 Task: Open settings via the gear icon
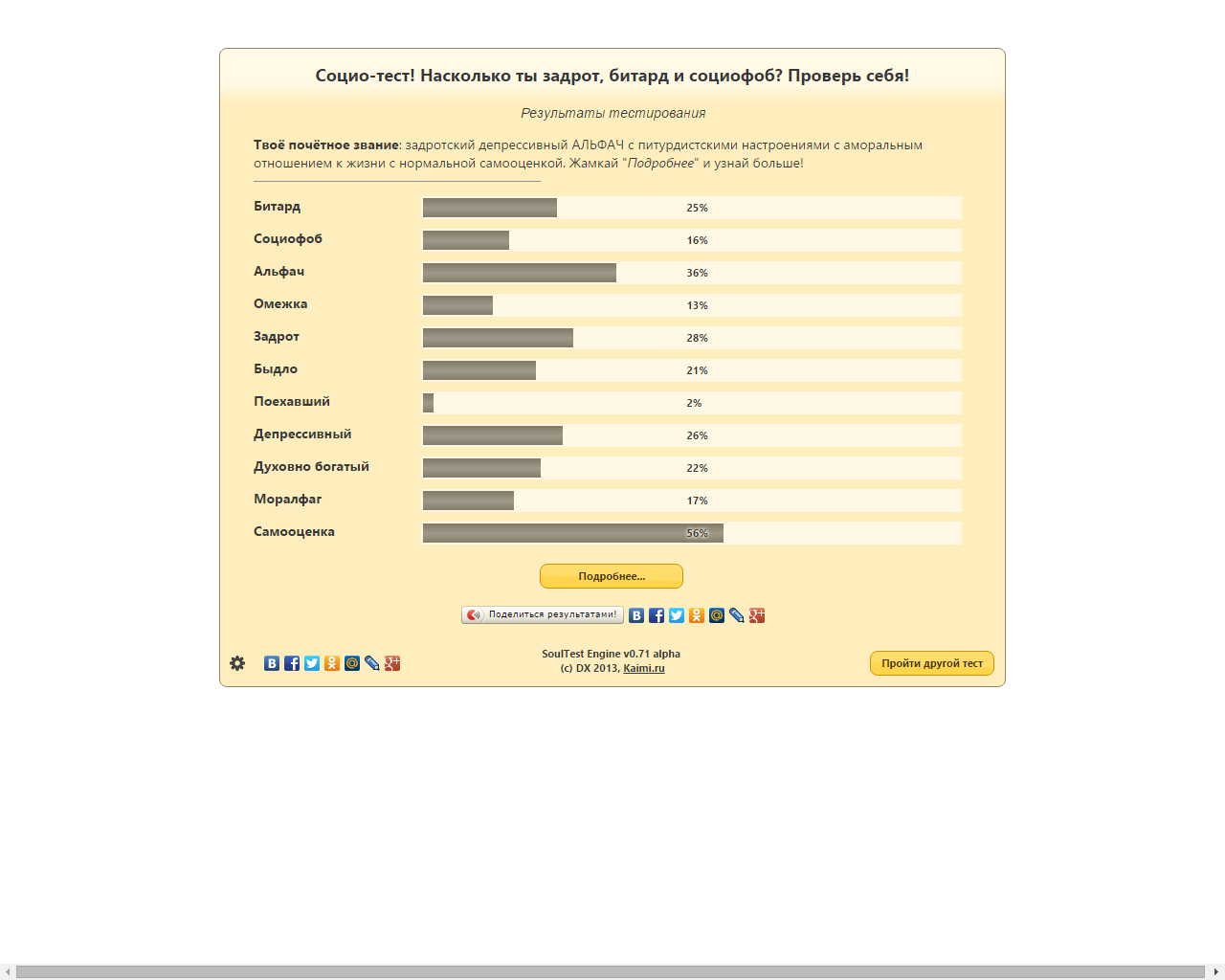point(237,663)
